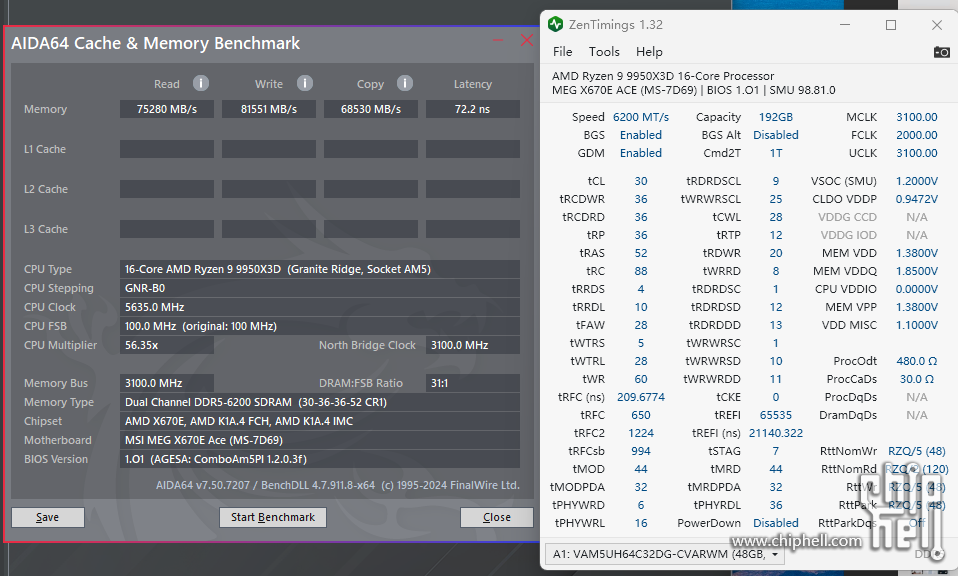
Task: Click the Memory Write value 81551 MB/s
Action: tap(269, 109)
